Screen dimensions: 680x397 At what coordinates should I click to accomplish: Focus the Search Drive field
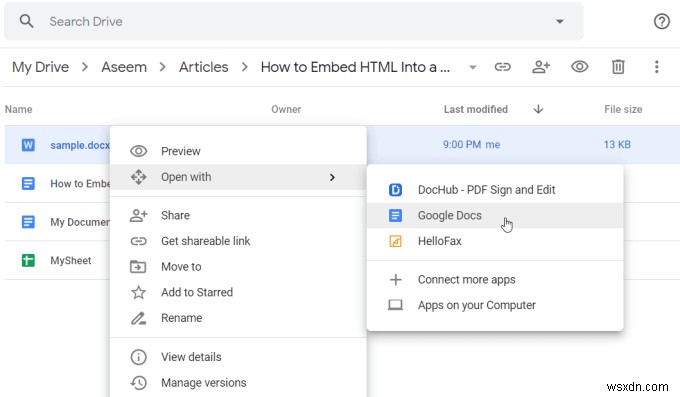pyautogui.click(x=294, y=21)
